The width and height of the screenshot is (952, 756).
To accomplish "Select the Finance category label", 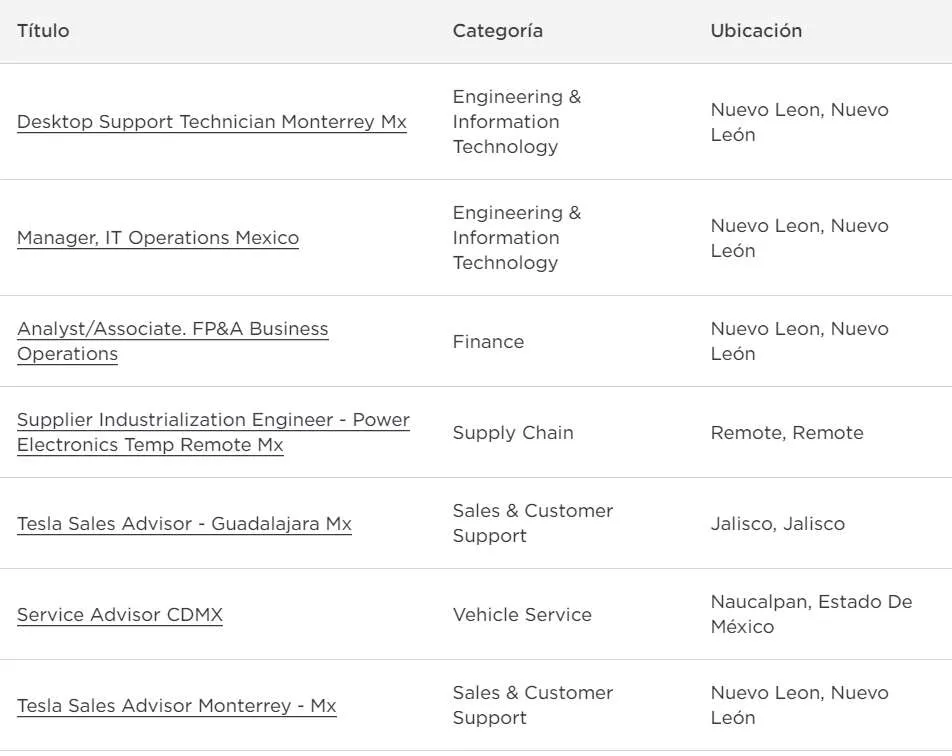I will [x=488, y=341].
